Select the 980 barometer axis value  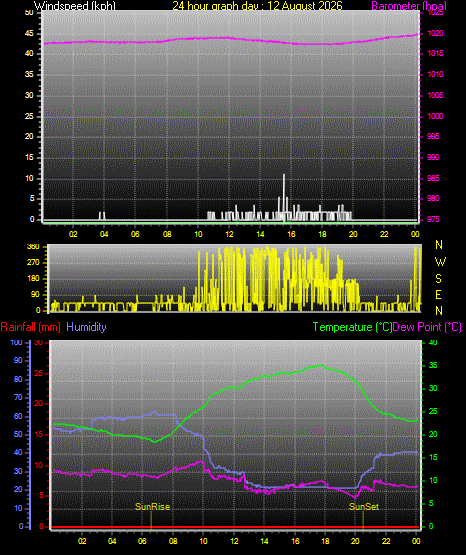point(433,198)
